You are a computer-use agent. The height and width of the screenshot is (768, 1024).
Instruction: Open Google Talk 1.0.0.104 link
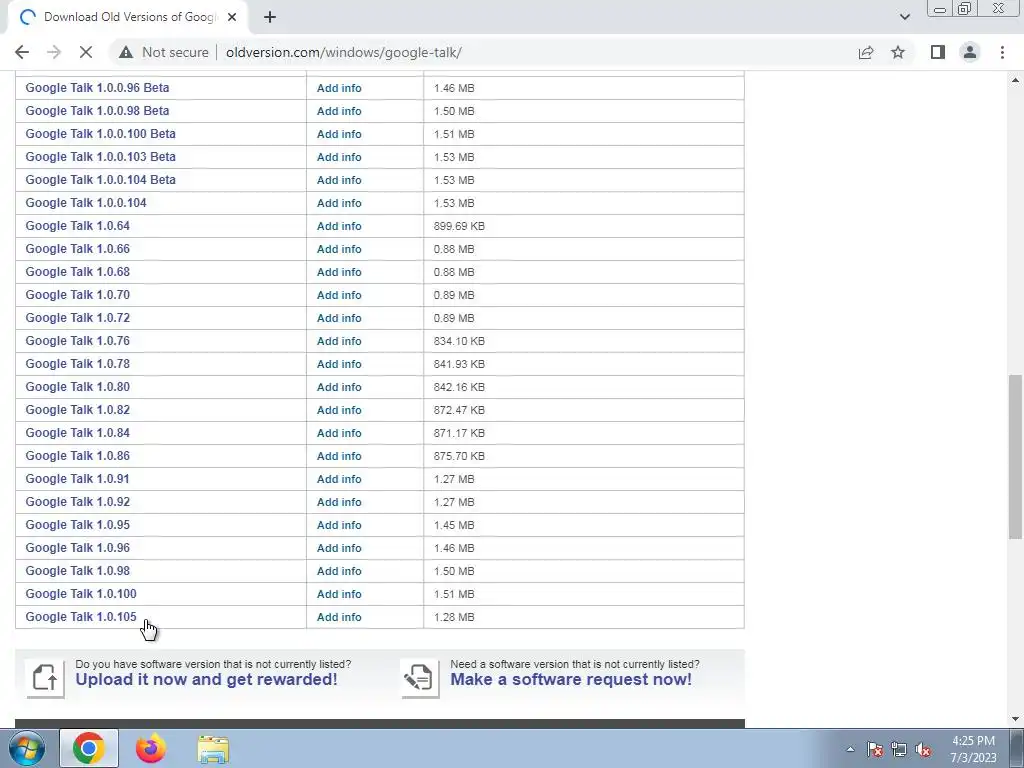86,202
